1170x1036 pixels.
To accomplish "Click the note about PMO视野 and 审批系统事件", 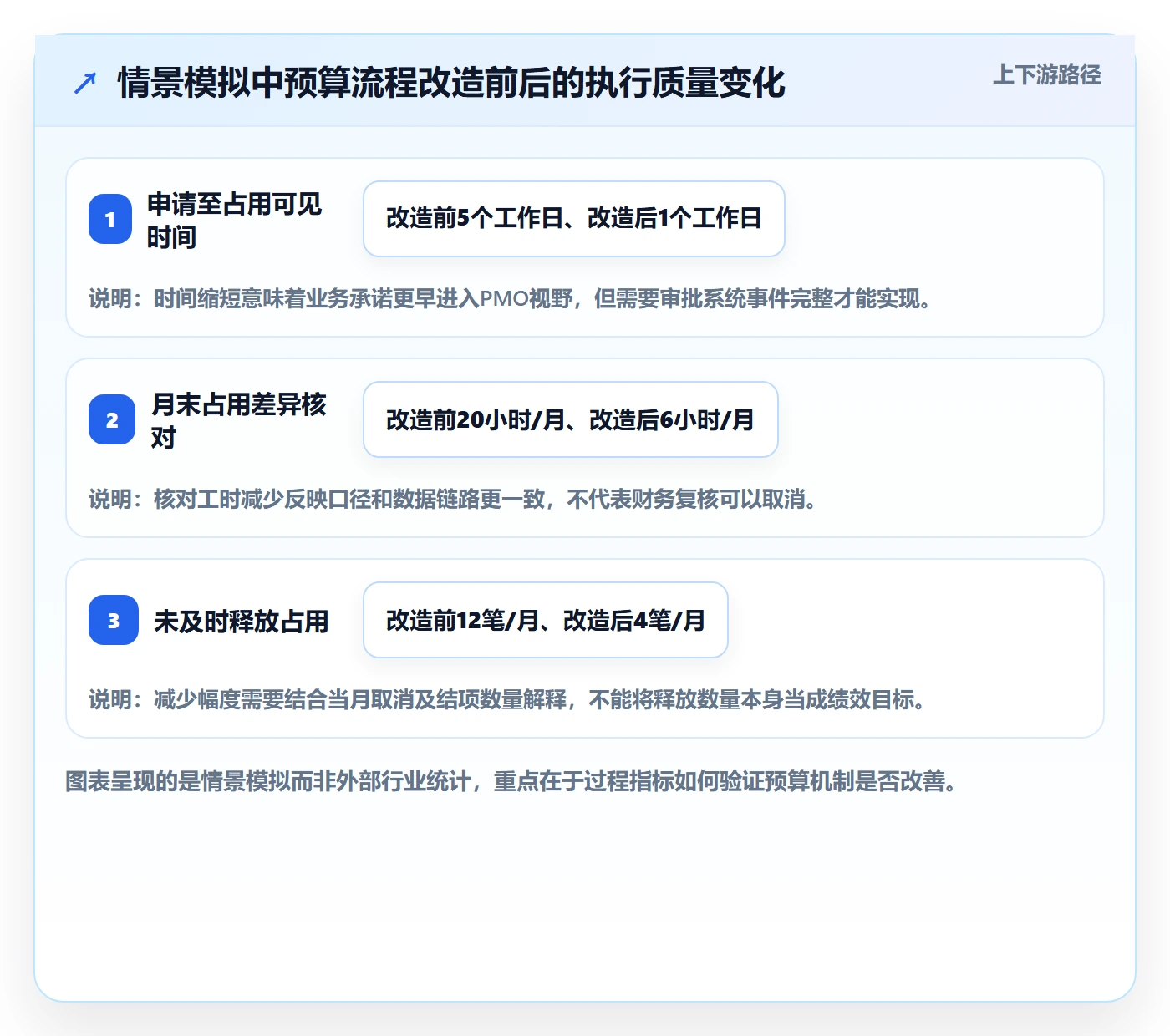I will (511, 298).
